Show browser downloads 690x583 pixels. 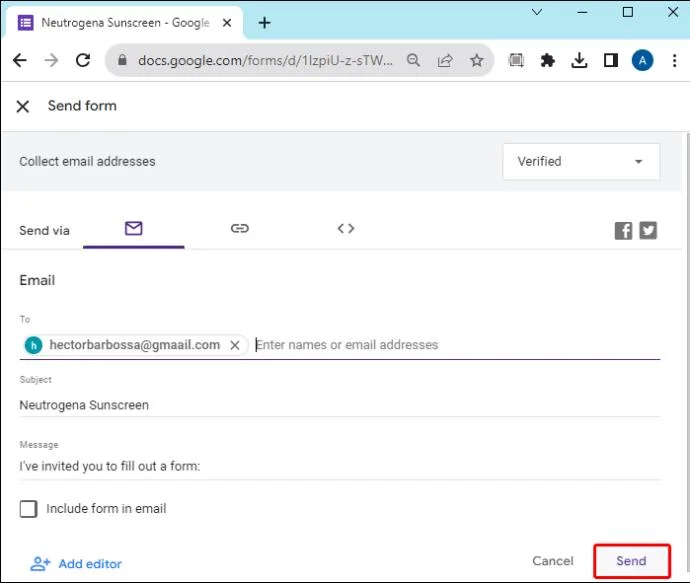[x=579, y=60]
